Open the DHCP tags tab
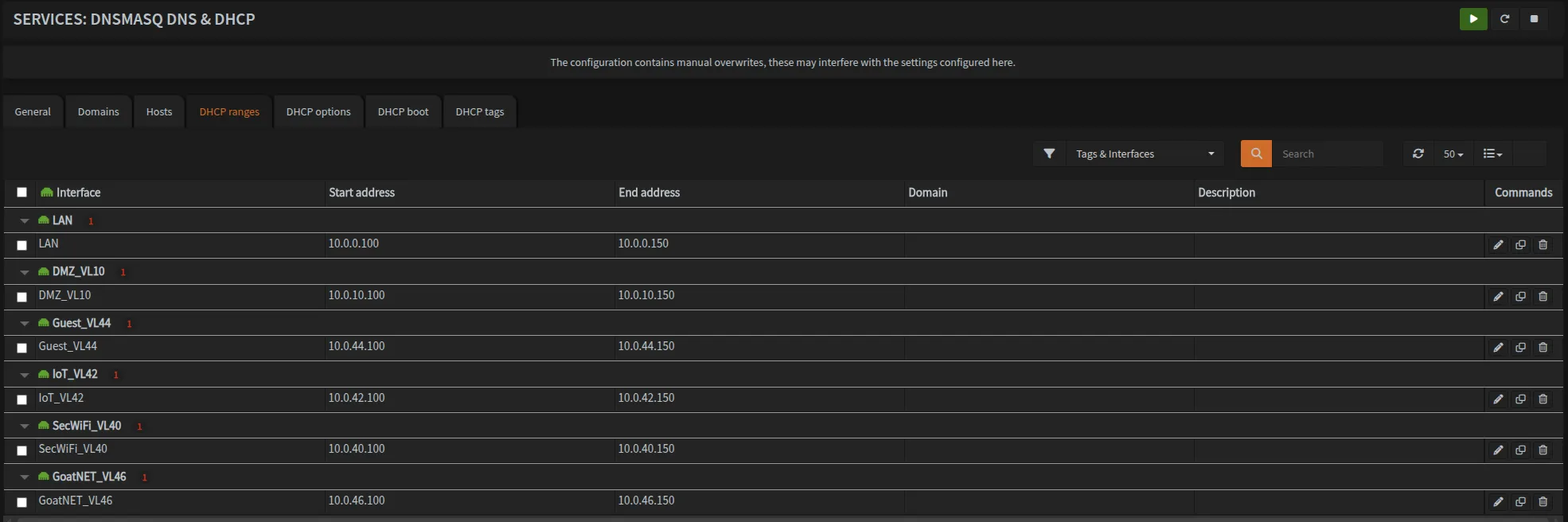Screen dimensions: 1568x522 (480, 112)
